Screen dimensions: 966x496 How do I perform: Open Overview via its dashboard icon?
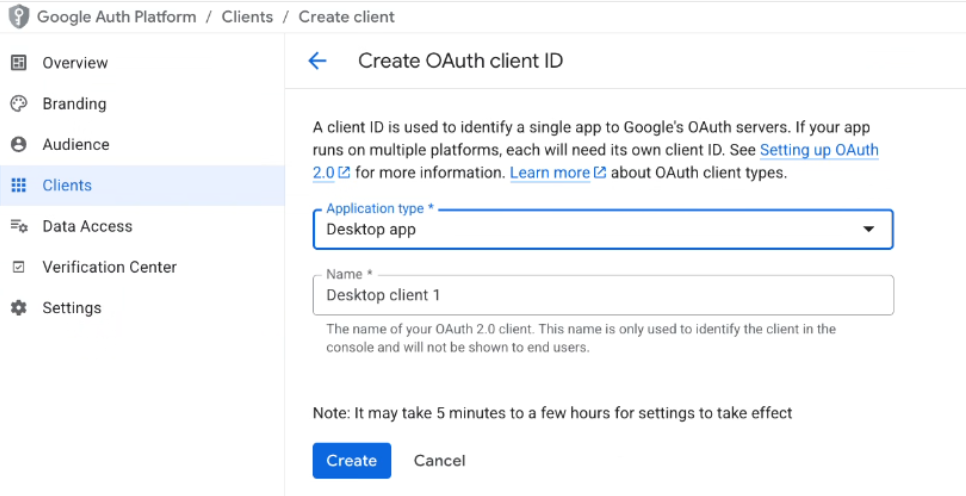pyautogui.click(x=18, y=63)
